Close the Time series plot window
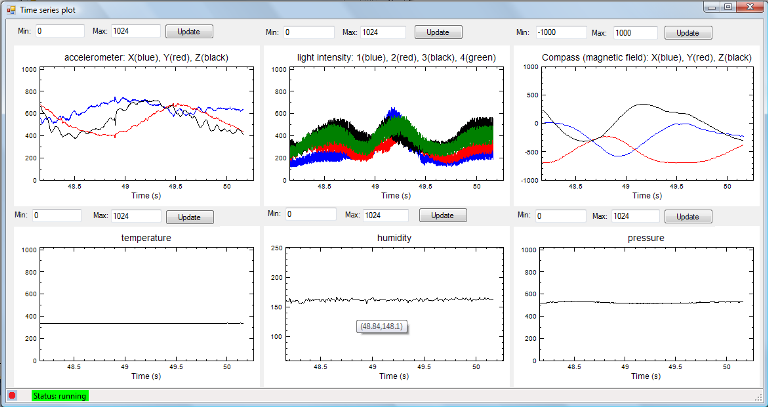Image resolution: width=768 pixels, height=407 pixels. point(750,7)
